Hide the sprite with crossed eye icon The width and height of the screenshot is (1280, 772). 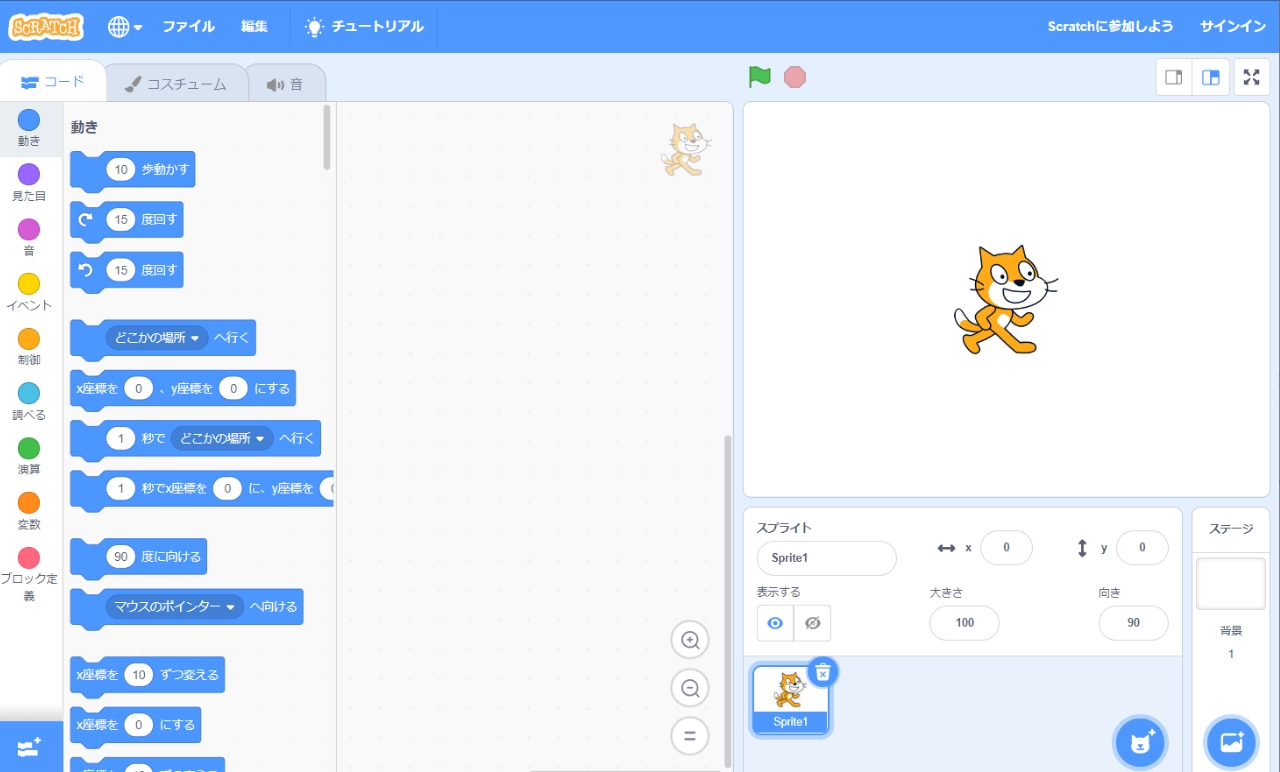[813, 623]
